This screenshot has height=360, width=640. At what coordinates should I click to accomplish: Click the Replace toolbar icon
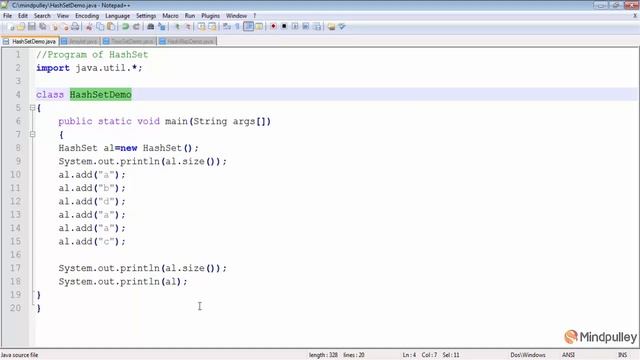click(x=162, y=27)
